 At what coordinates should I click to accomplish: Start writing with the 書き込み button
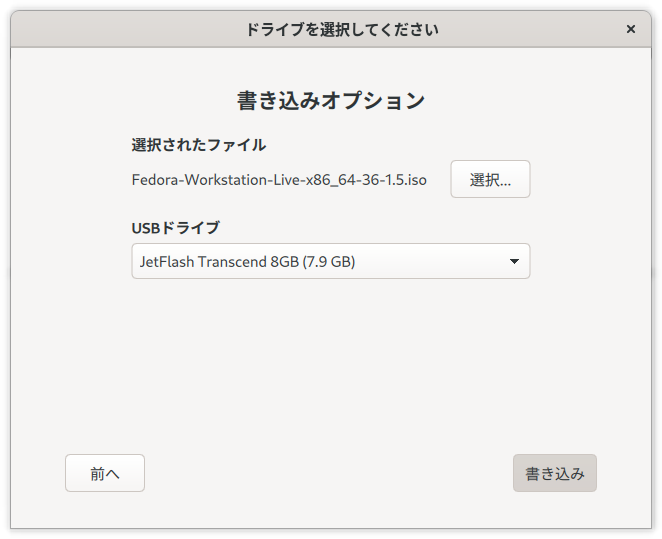click(554, 473)
